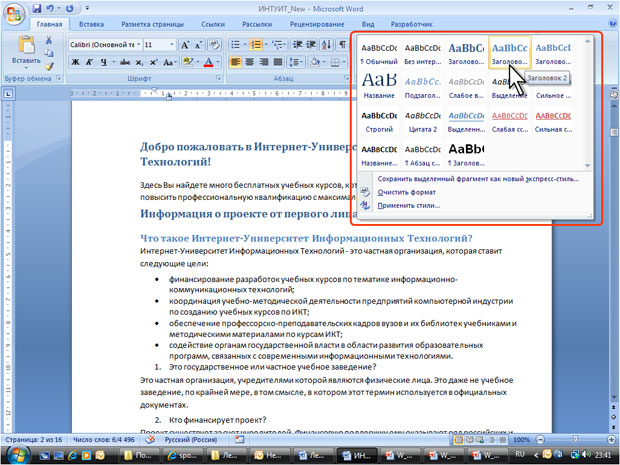Click the Clear Format eraser icon in gallery
The width and height of the screenshot is (620, 465).
pos(365,192)
